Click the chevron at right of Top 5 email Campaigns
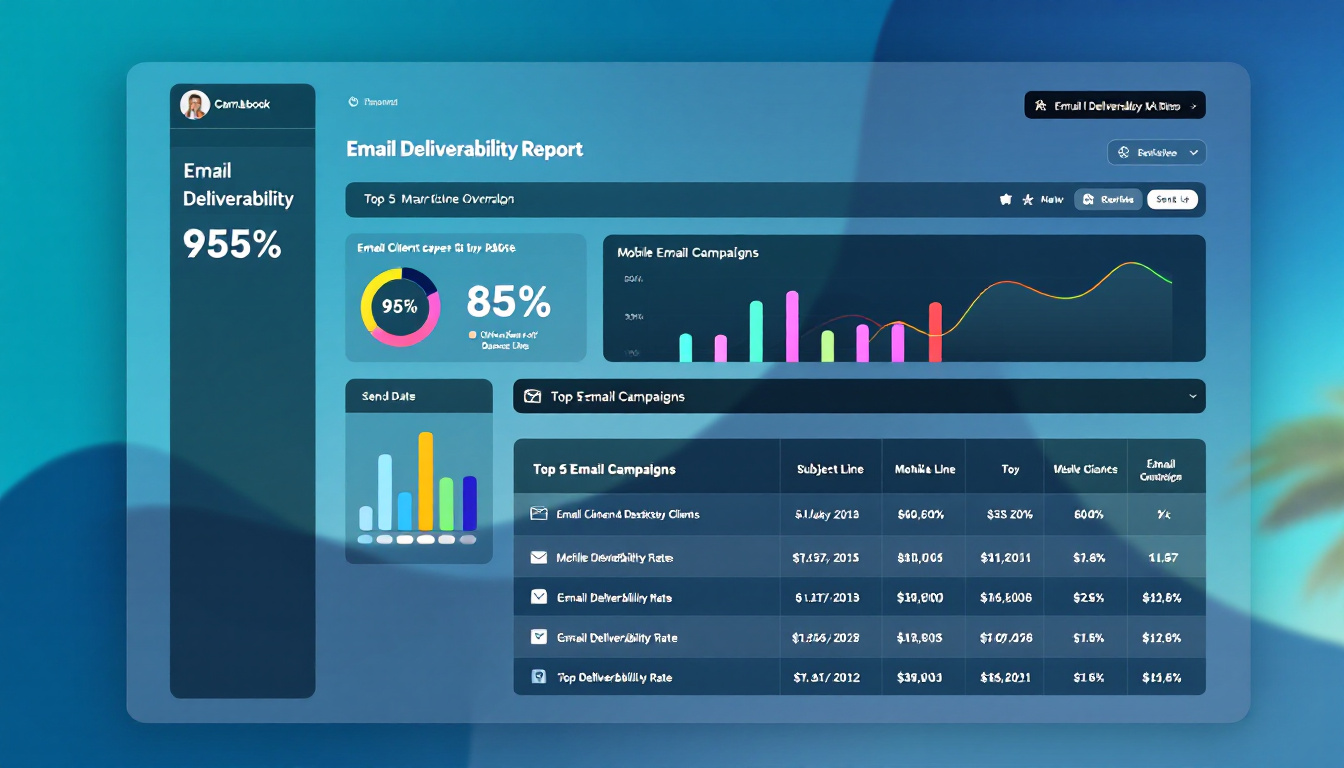 coord(1192,396)
